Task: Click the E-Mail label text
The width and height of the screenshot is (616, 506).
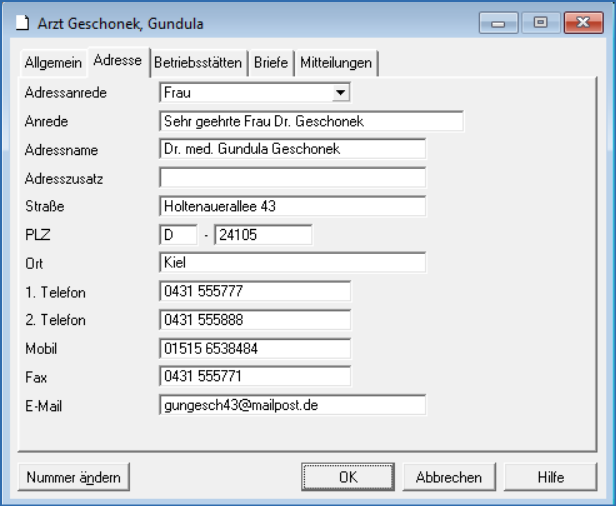Action: (x=44, y=406)
